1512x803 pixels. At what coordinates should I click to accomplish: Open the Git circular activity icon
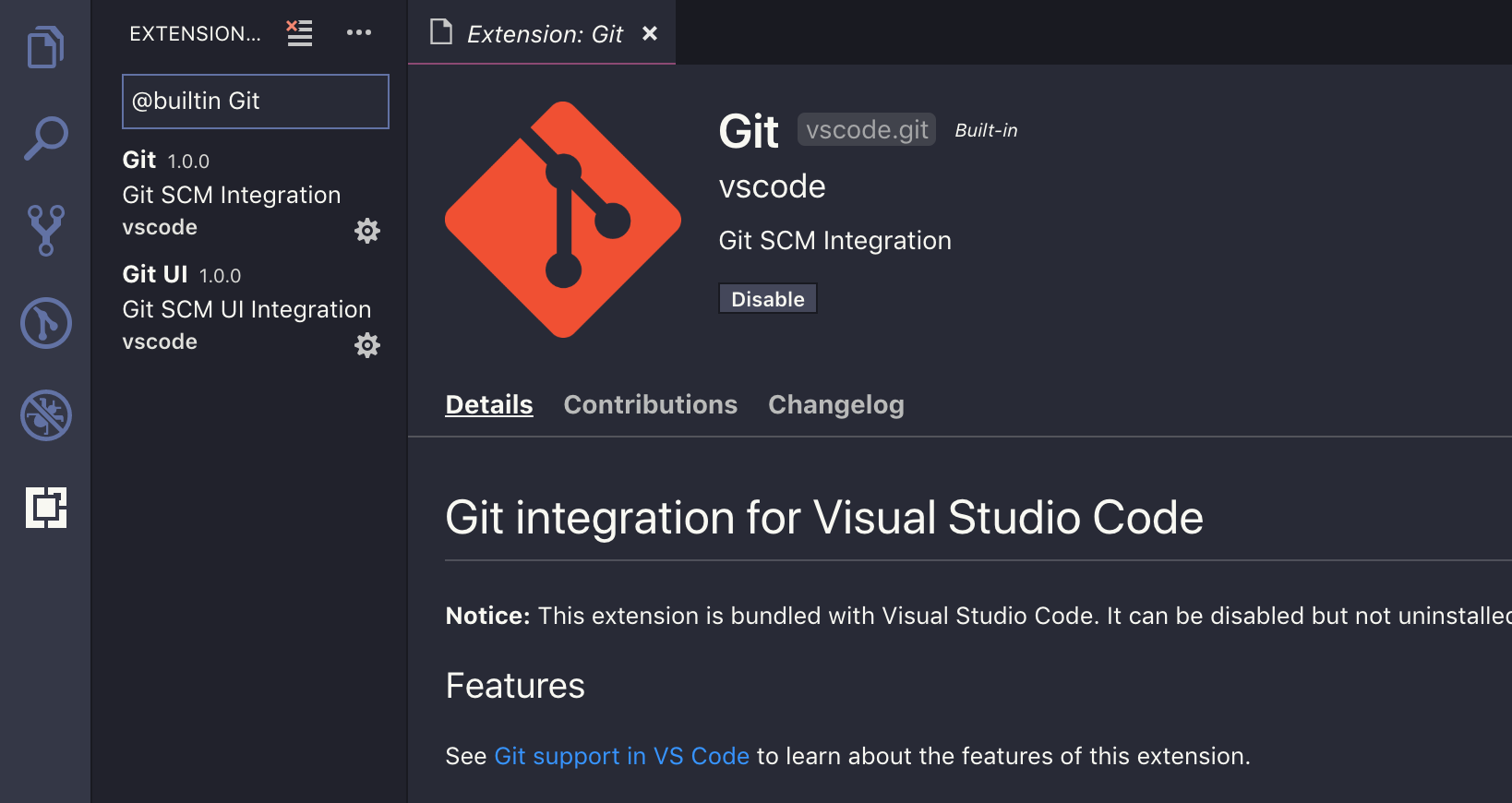45,323
